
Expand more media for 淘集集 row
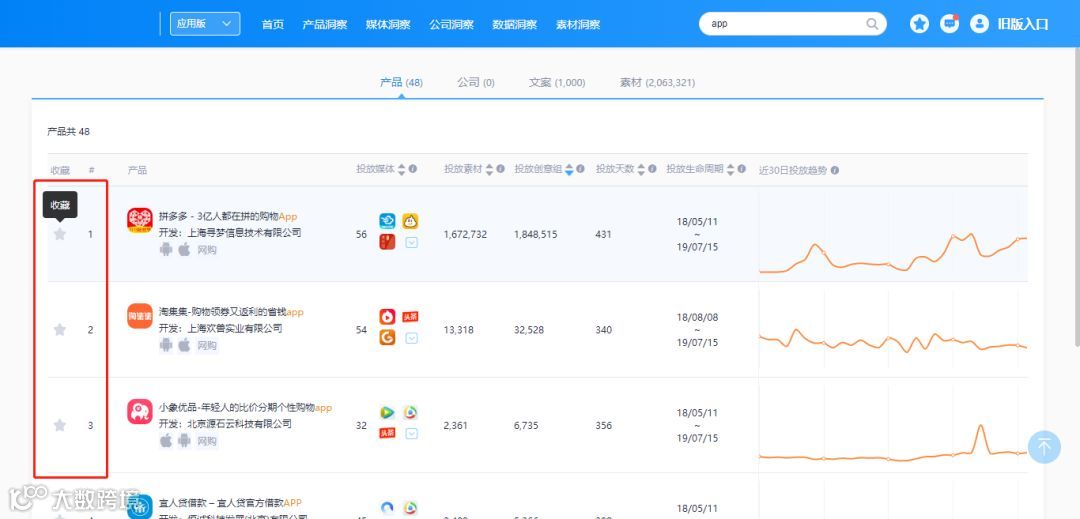[x=411, y=338]
